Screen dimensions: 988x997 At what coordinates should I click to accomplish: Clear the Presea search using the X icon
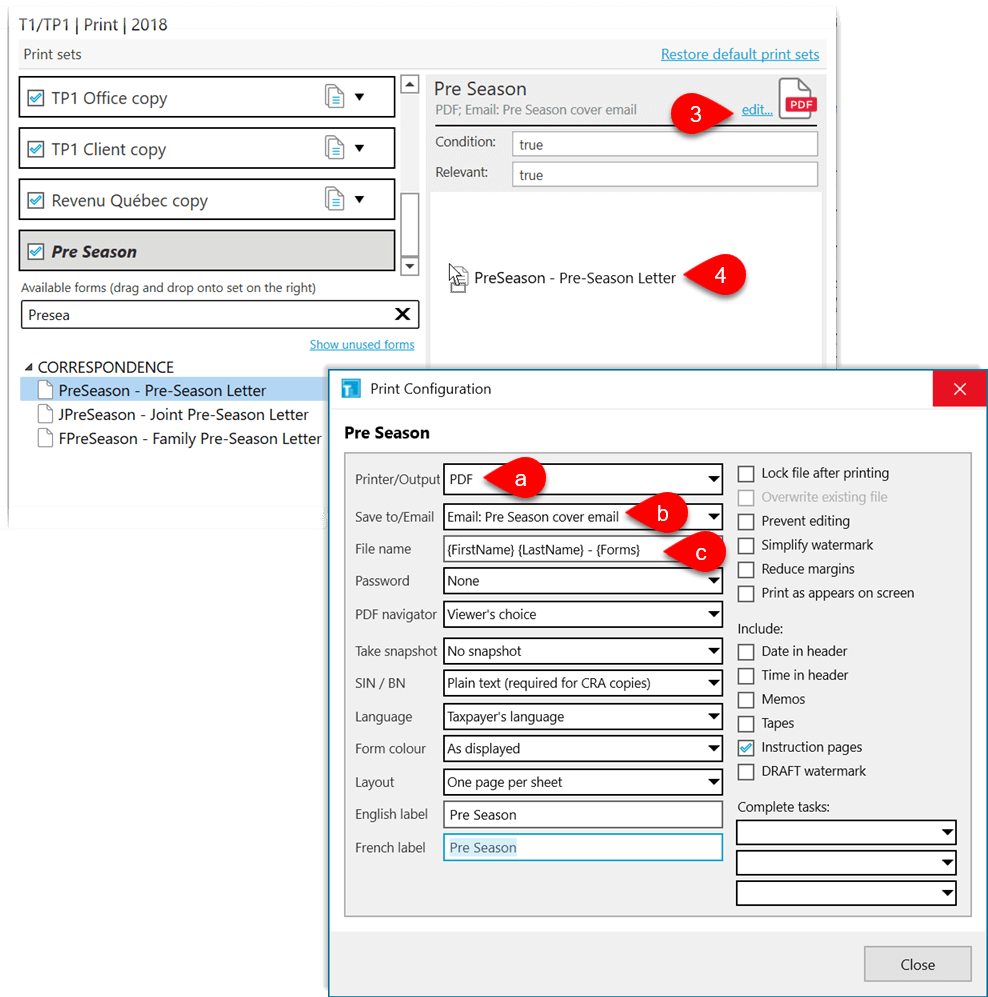coord(403,313)
